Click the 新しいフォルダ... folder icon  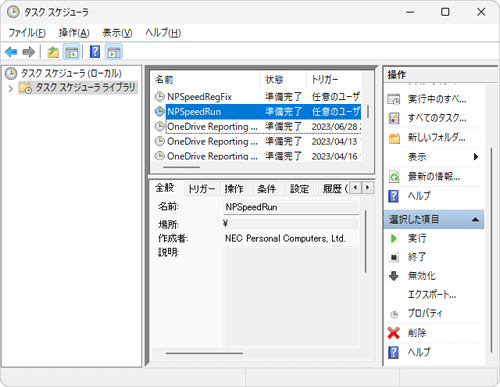394,138
